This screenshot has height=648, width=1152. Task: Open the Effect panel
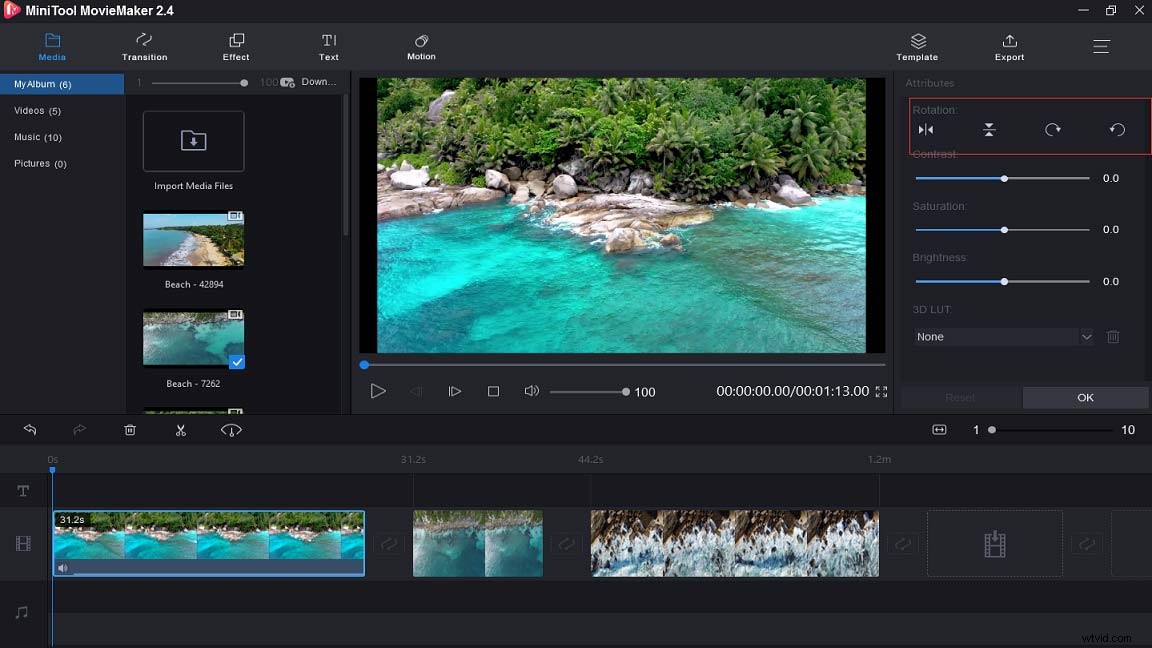click(x=236, y=46)
